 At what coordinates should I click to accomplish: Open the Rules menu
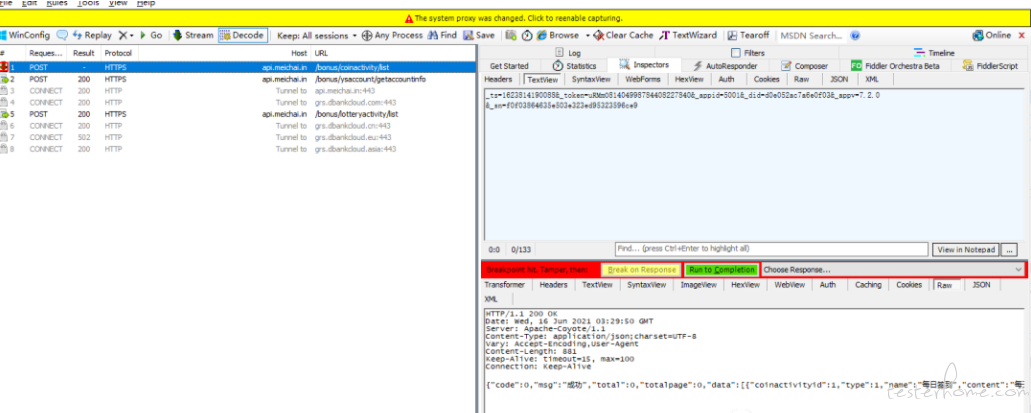[x=57, y=3]
